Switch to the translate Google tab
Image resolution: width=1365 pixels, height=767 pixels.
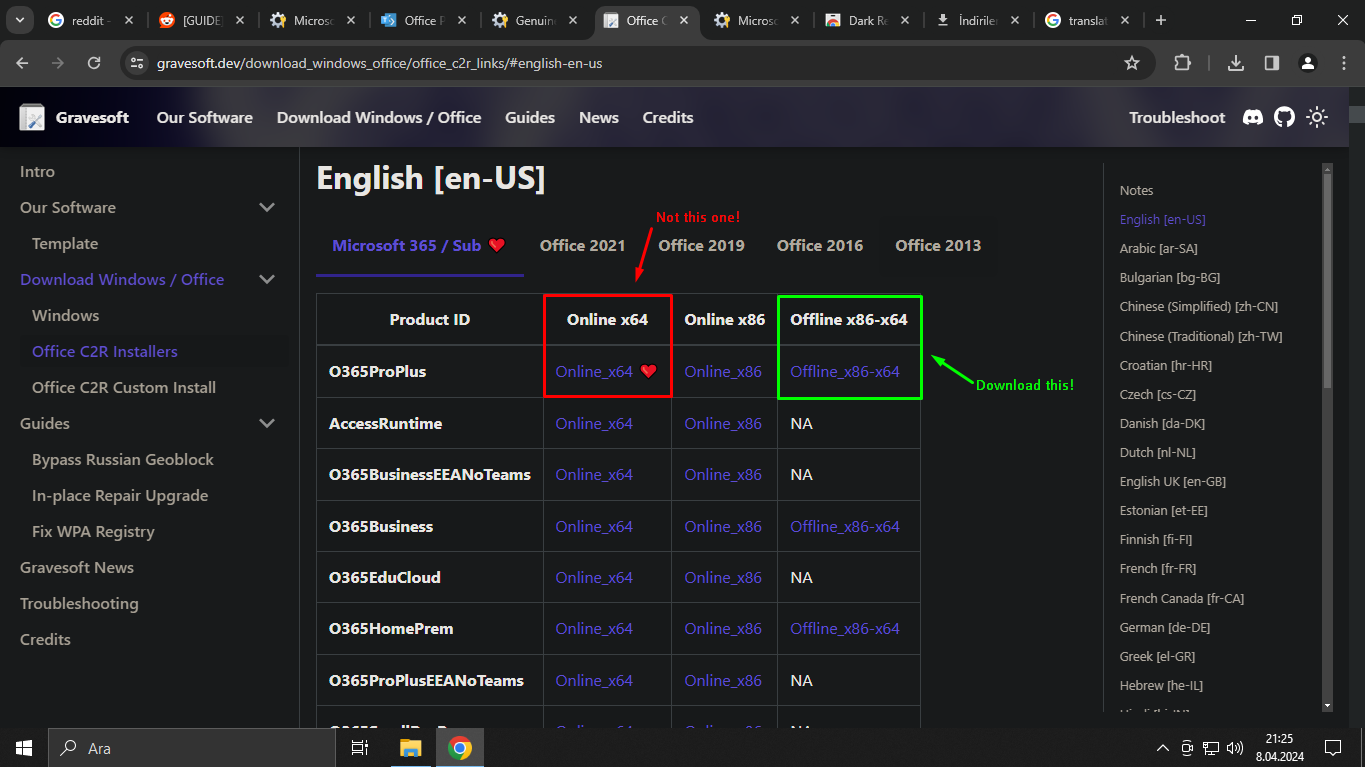1088,20
